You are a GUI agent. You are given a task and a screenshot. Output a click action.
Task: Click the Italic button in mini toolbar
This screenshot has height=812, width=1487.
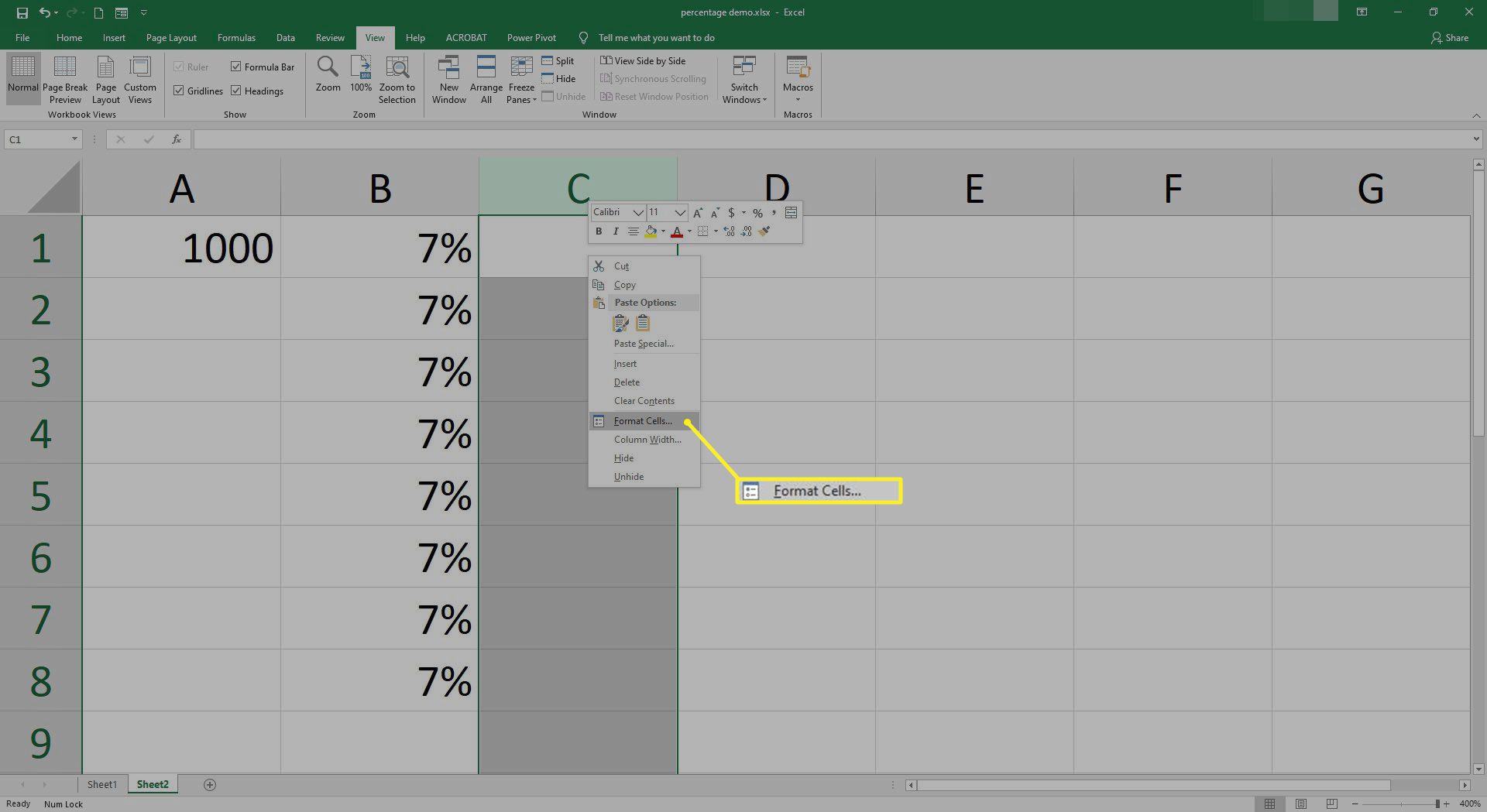pos(616,231)
